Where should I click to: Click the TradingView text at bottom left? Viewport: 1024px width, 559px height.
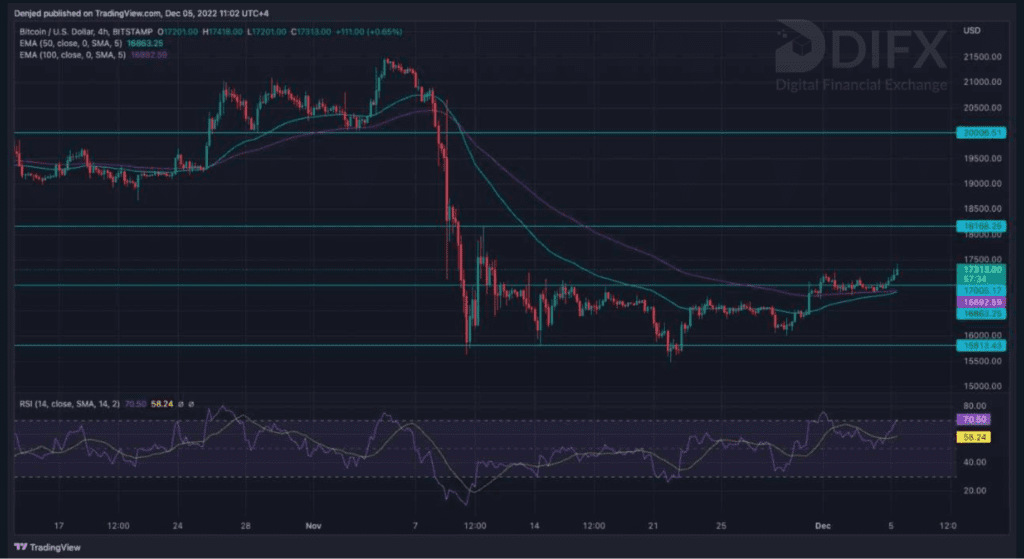tap(59, 547)
